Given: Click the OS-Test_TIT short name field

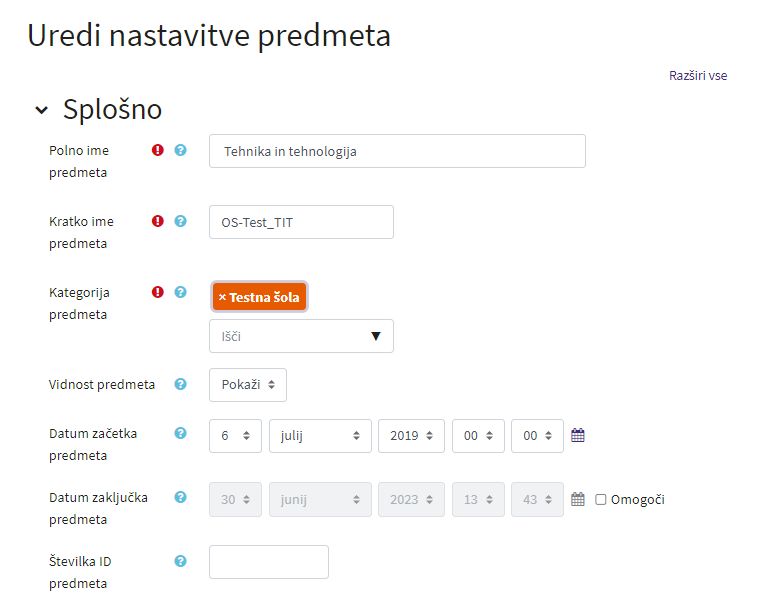Looking at the screenshot, I should click(301, 222).
